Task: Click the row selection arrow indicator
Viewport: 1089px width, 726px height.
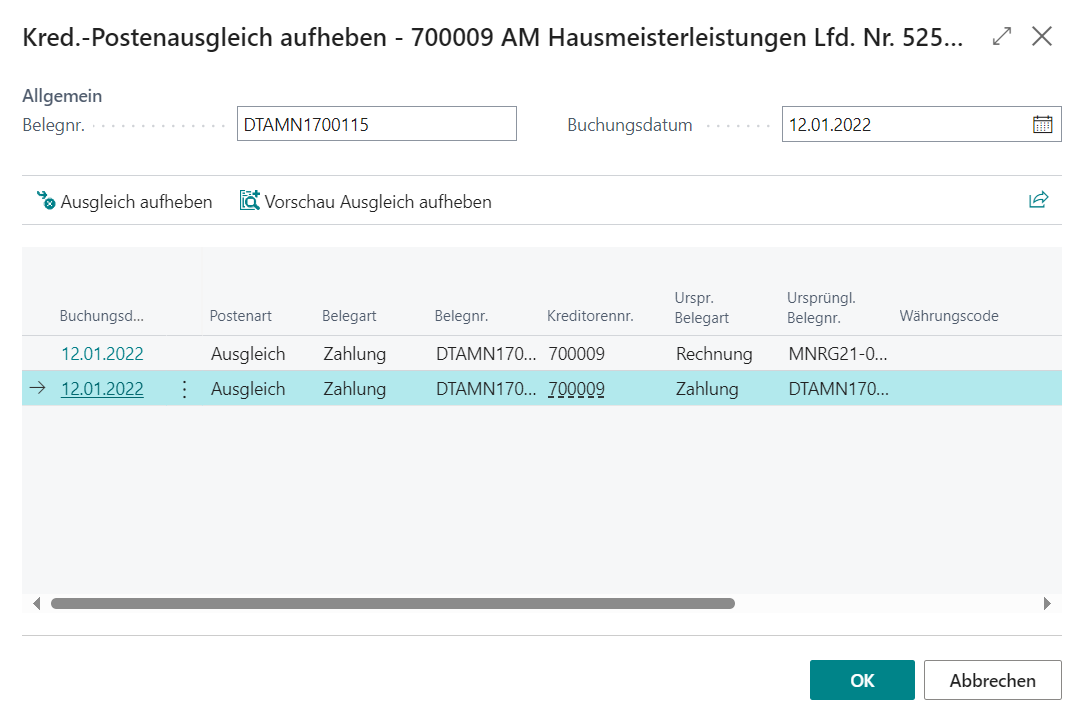Action: pos(37,388)
